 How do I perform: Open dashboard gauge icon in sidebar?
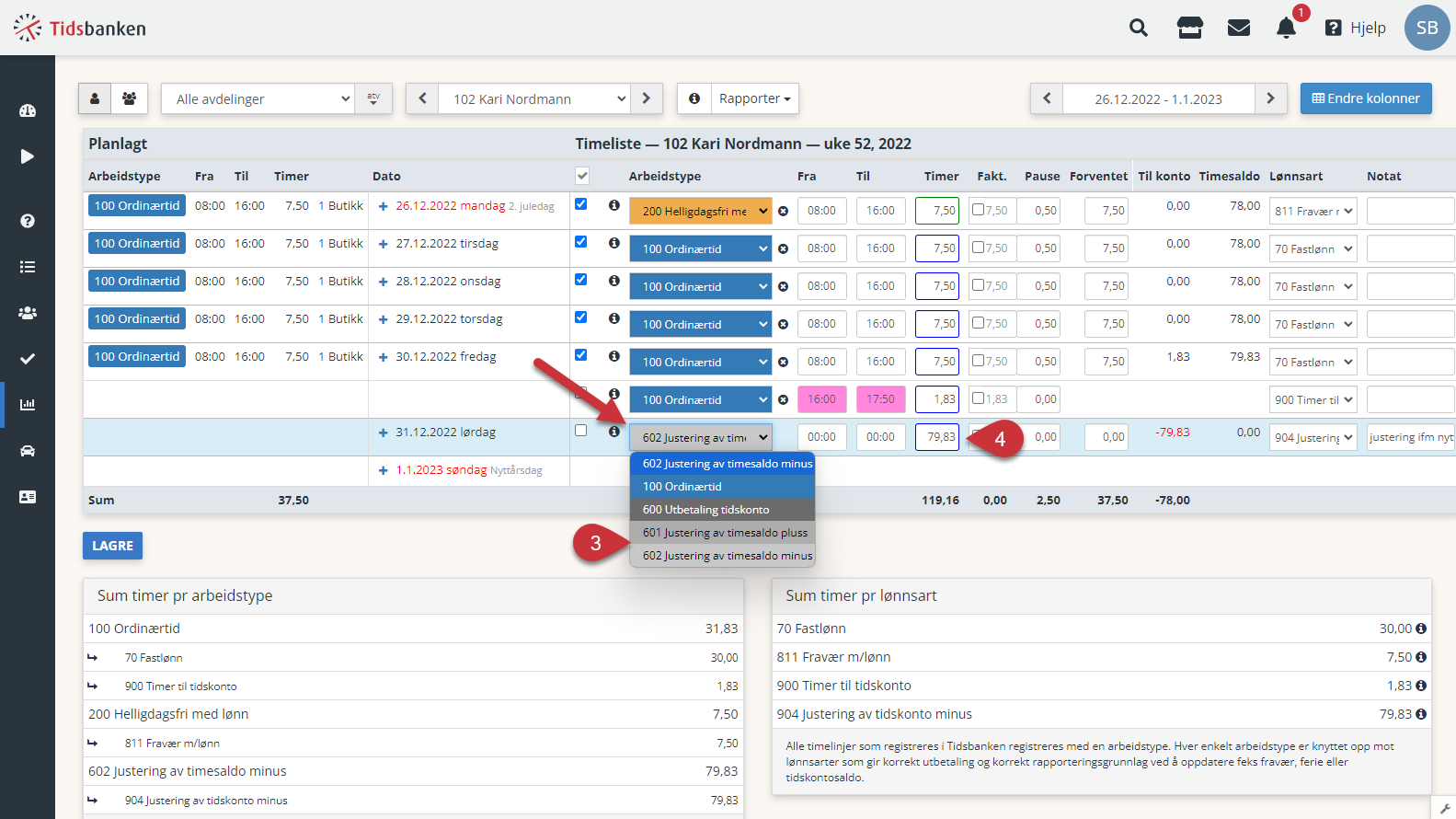tap(28, 110)
